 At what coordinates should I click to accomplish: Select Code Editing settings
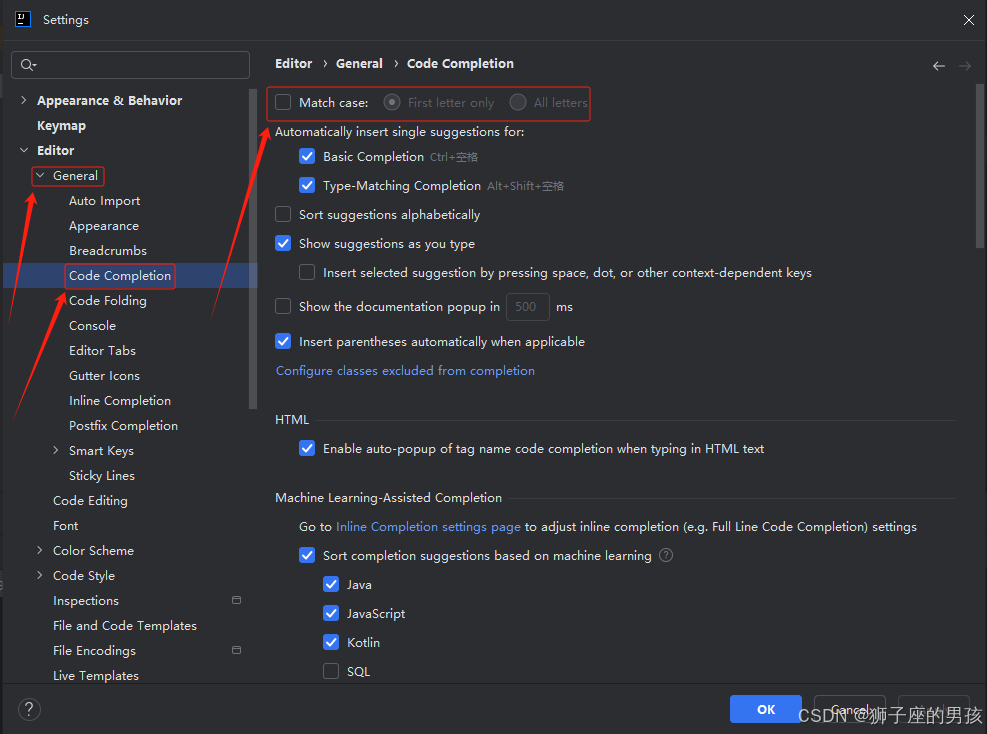click(90, 500)
